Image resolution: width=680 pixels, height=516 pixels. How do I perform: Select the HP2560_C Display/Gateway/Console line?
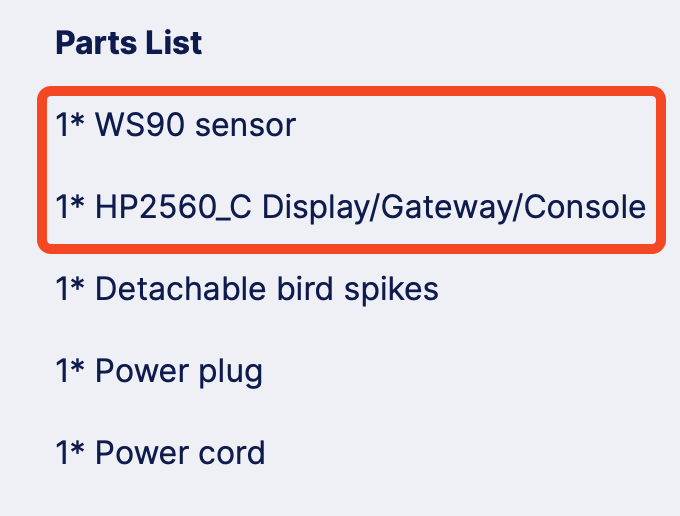tap(350, 208)
